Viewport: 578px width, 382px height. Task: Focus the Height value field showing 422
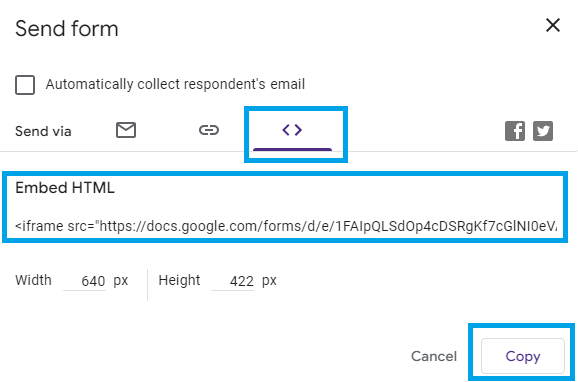tap(233, 281)
